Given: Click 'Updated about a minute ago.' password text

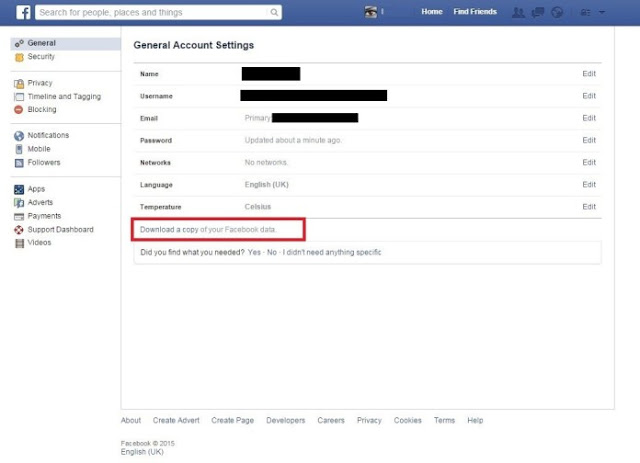Looking at the screenshot, I should [x=293, y=140].
